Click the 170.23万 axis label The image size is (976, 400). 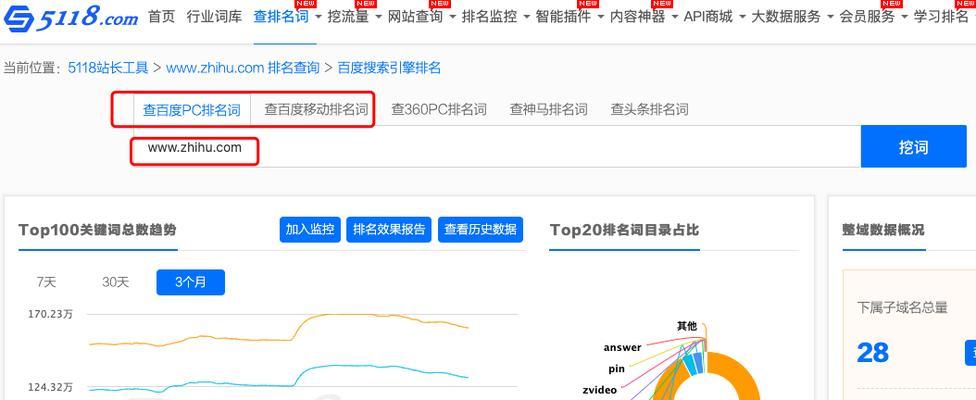(x=50, y=314)
